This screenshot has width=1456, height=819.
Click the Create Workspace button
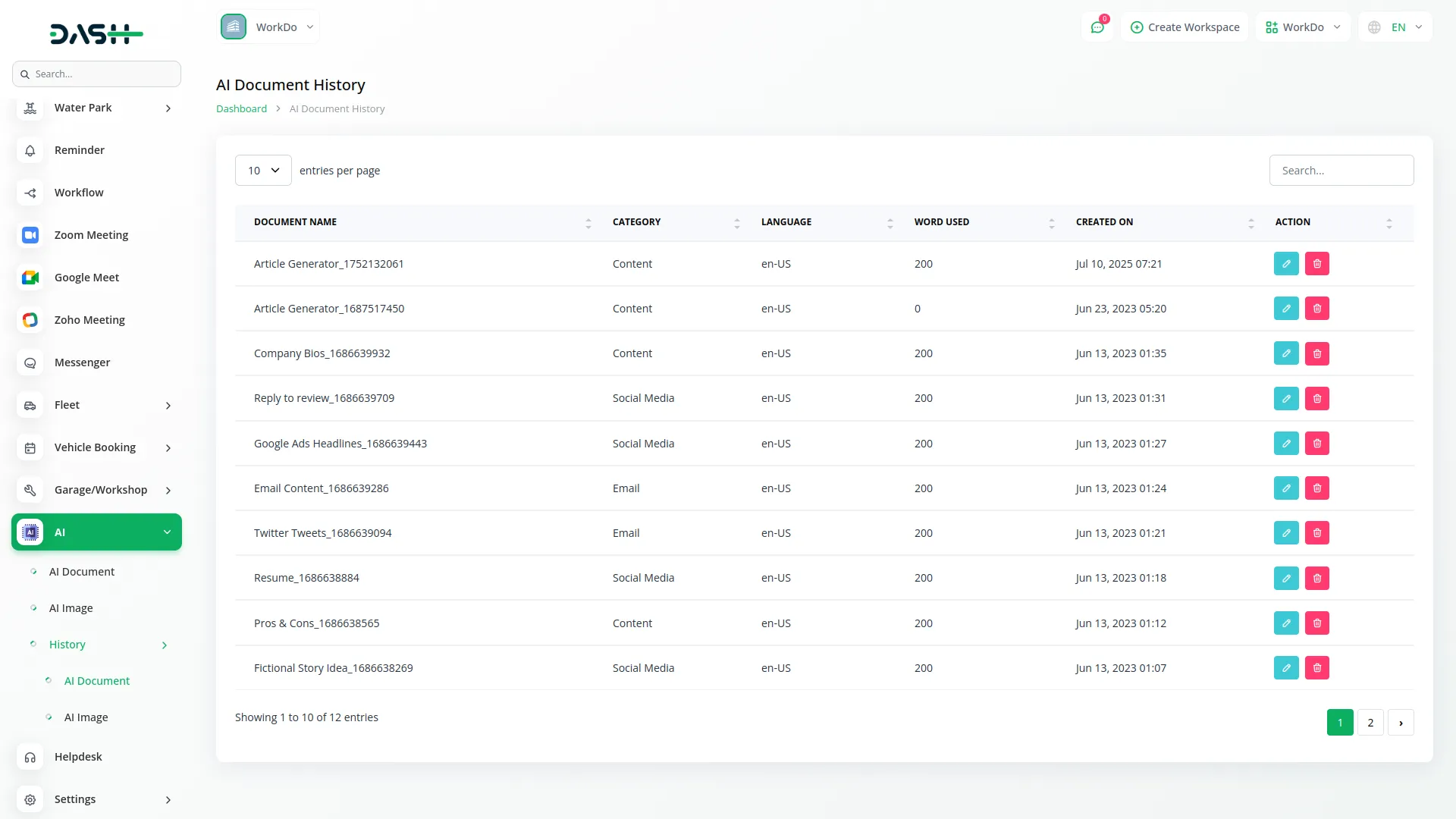coord(1185,27)
